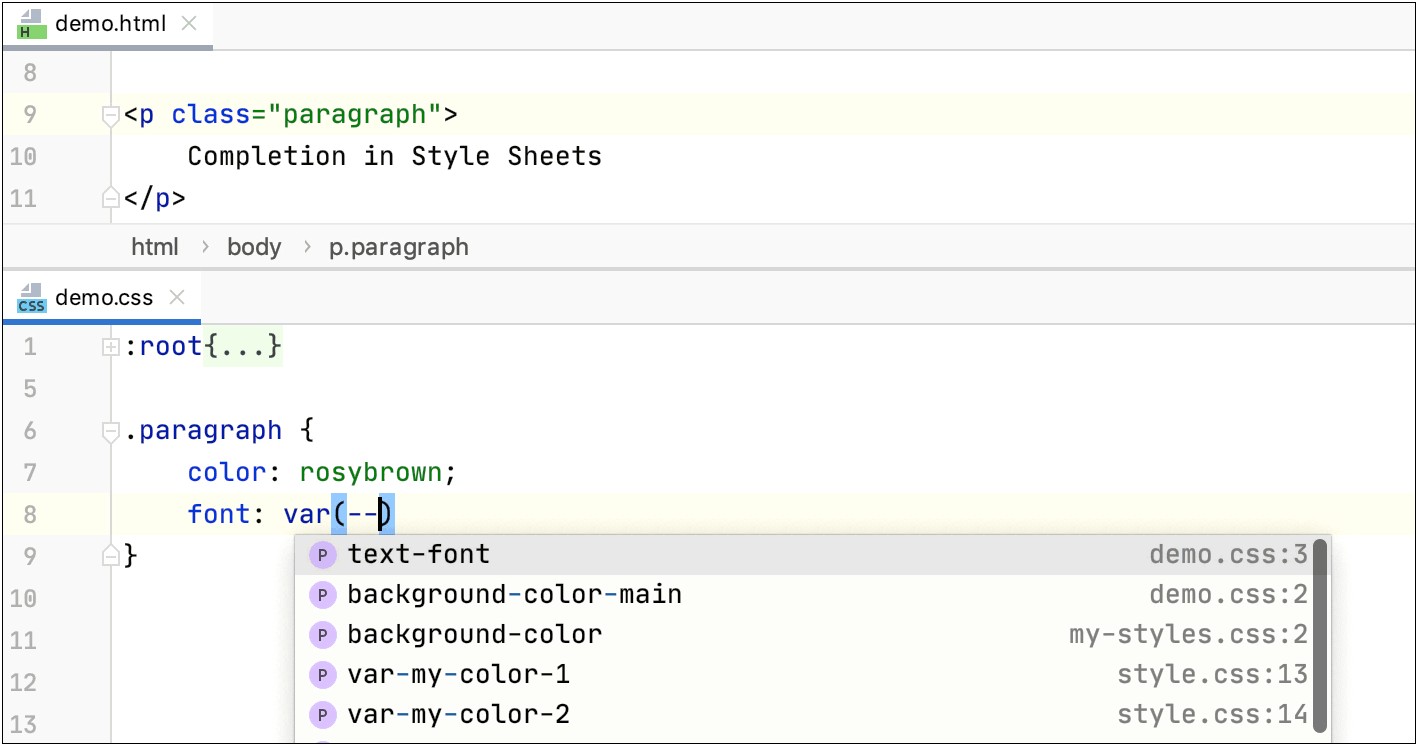Screen dimensions: 1418x746
Task: Click the "paragraph" class attribute value
Action: pos(354,115)
